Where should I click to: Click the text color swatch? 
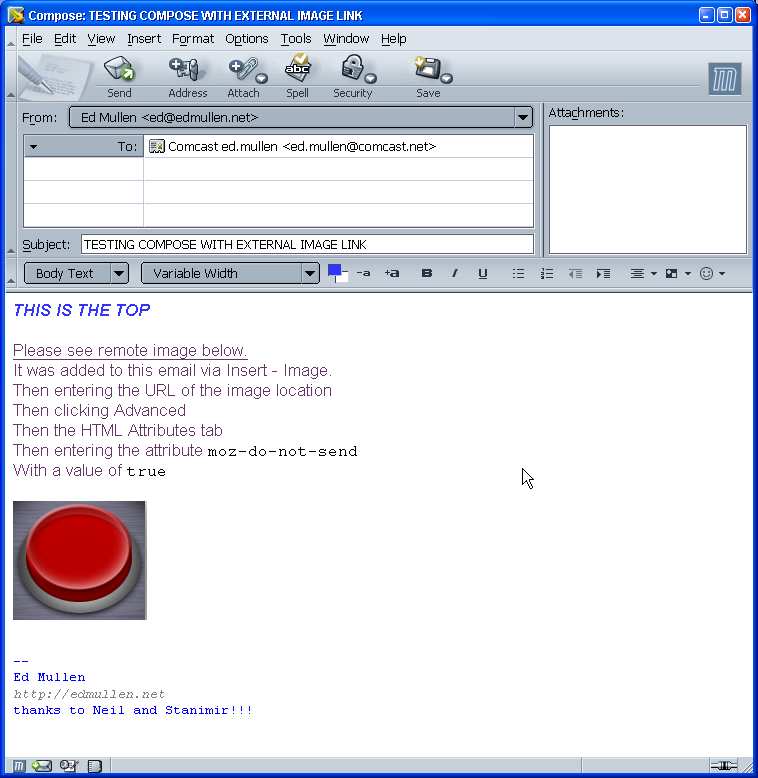click(335, 271)
